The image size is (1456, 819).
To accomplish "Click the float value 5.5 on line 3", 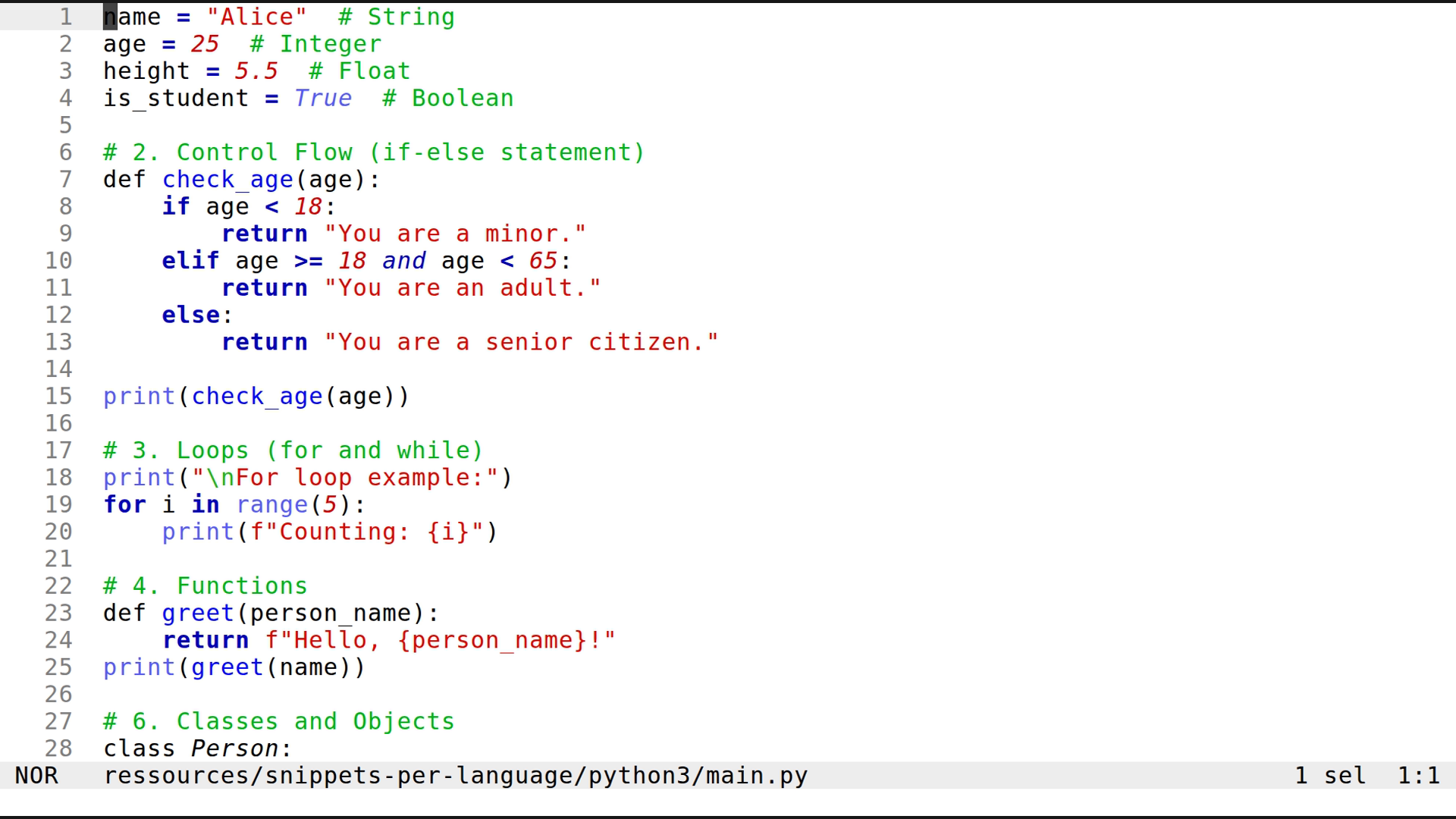I will (255, 71).
